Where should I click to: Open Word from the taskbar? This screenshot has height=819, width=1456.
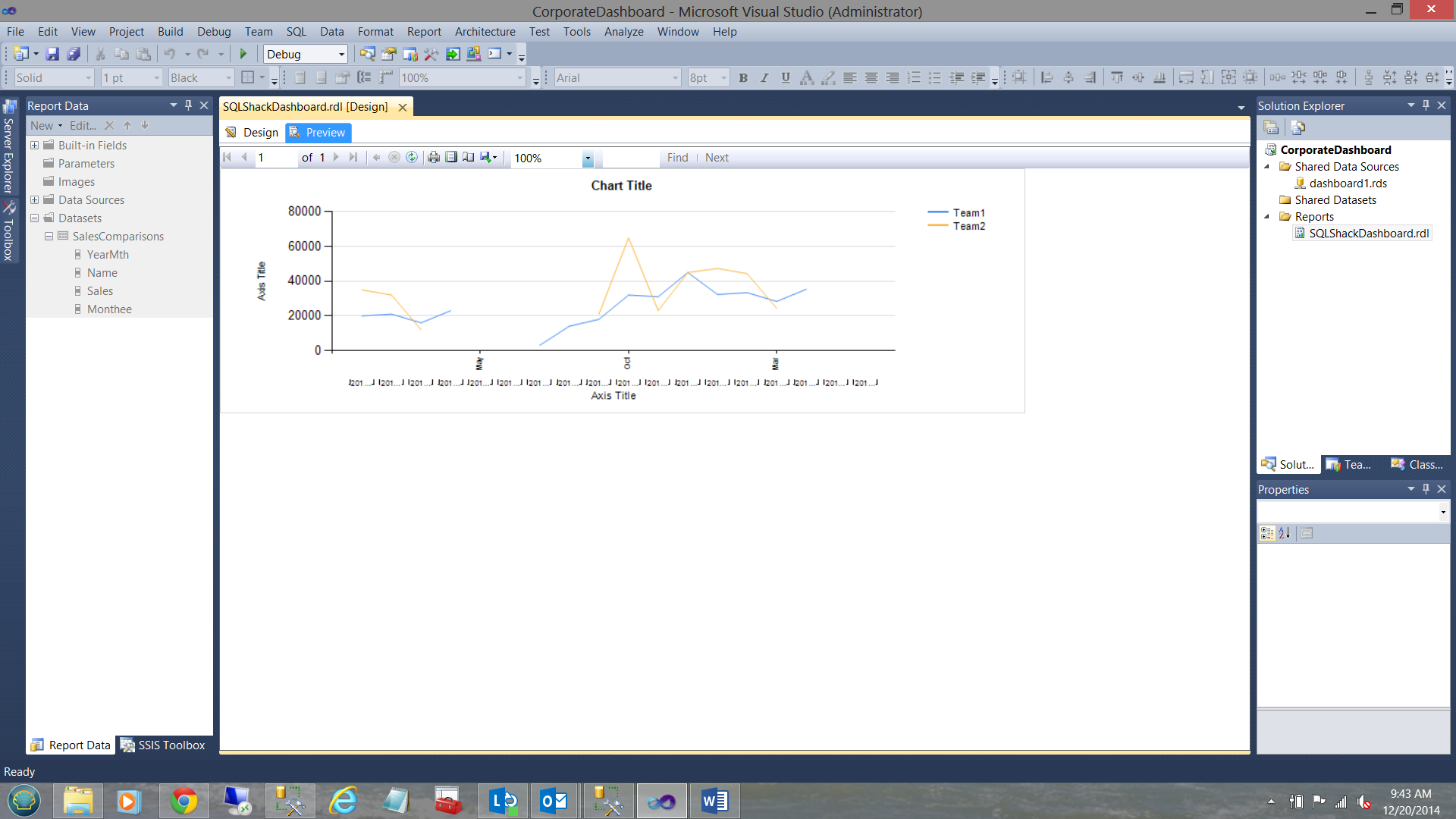pyautogui.click(x=714, y=801)
